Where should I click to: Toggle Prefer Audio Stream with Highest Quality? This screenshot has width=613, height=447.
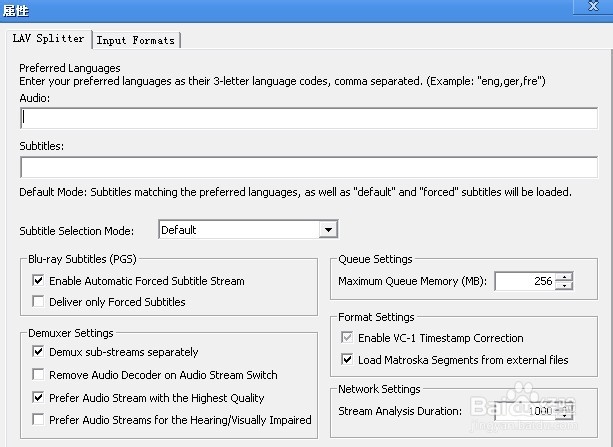[x=38, y=398]
